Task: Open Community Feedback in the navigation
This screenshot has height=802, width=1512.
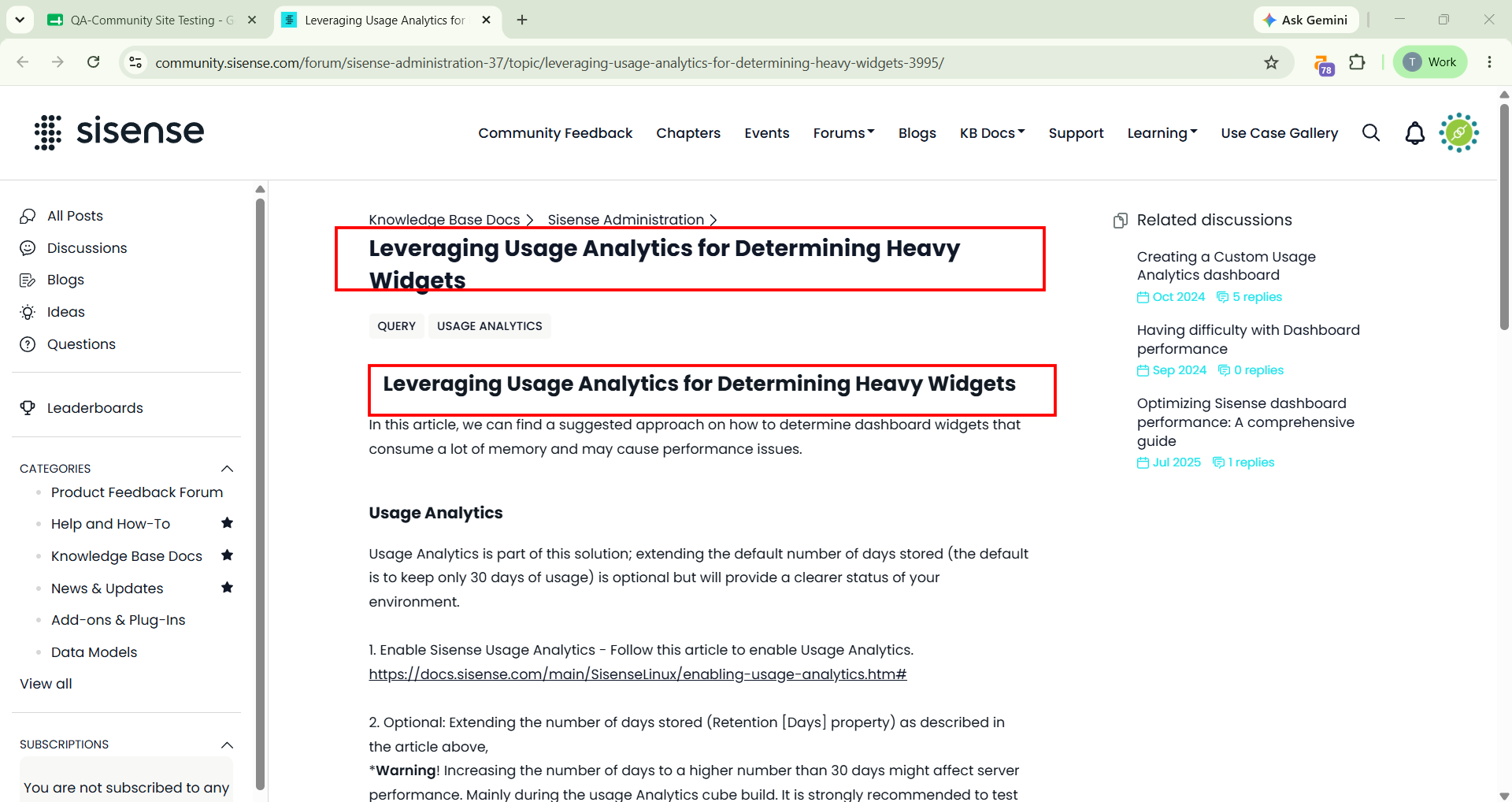Action: click(555, 133)
